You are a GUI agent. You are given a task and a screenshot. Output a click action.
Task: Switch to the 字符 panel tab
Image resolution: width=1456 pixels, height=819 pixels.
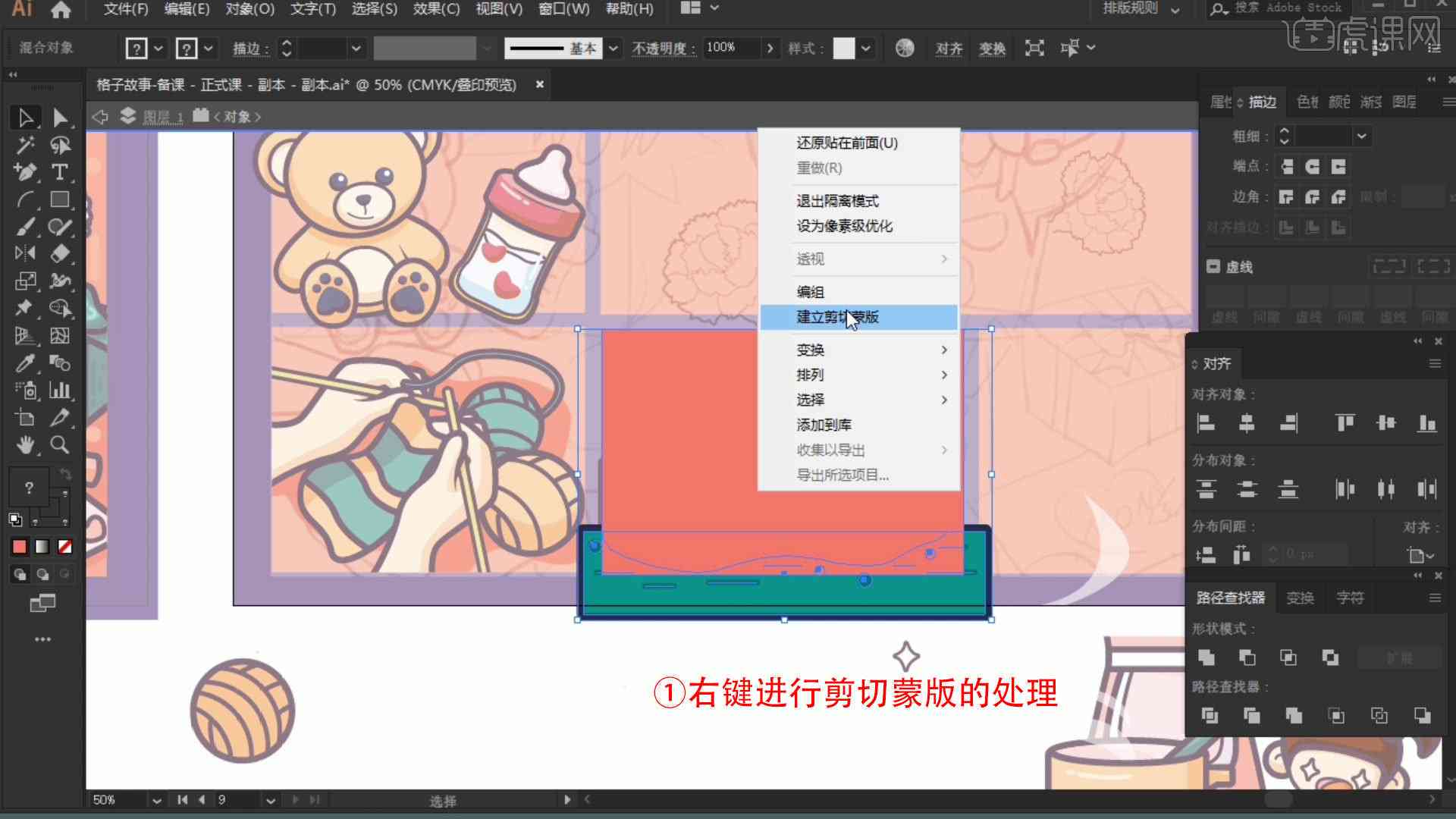point(1350,598)
